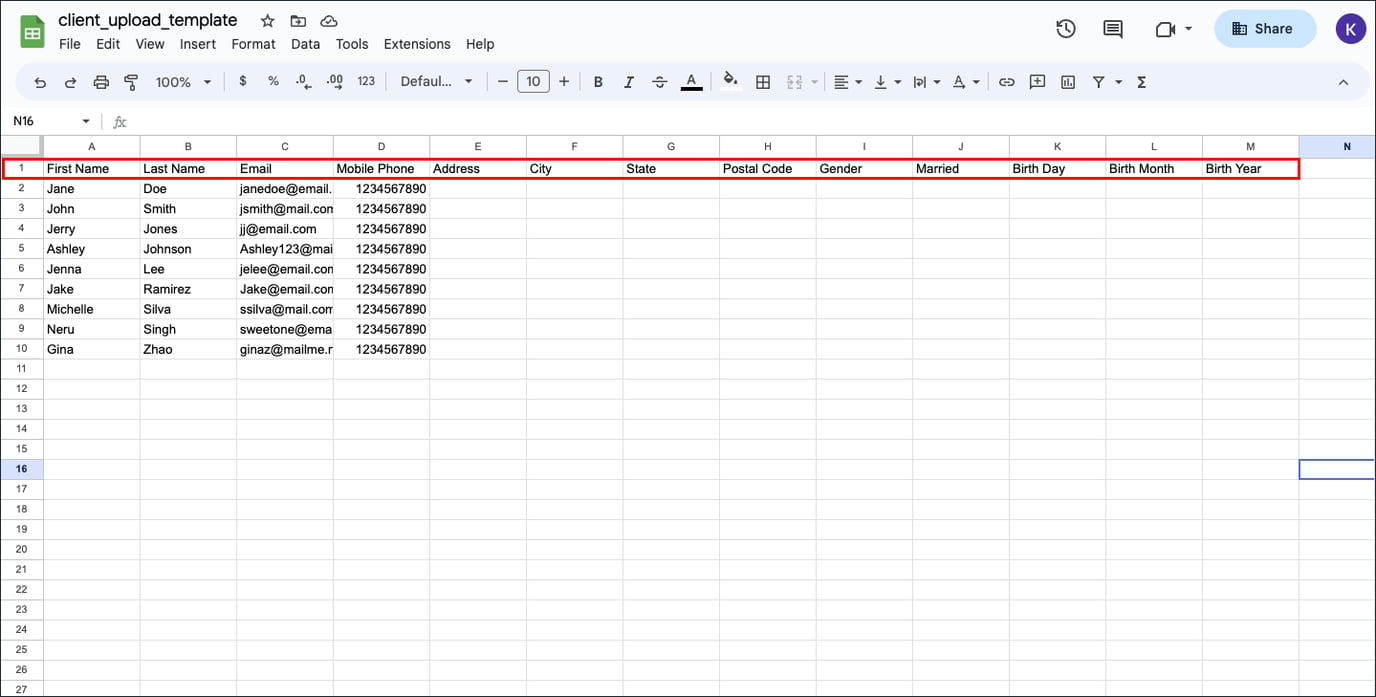Viewport: 1376px width, 697px height.
Task: Open more number formats with 123
Action: 366,82
